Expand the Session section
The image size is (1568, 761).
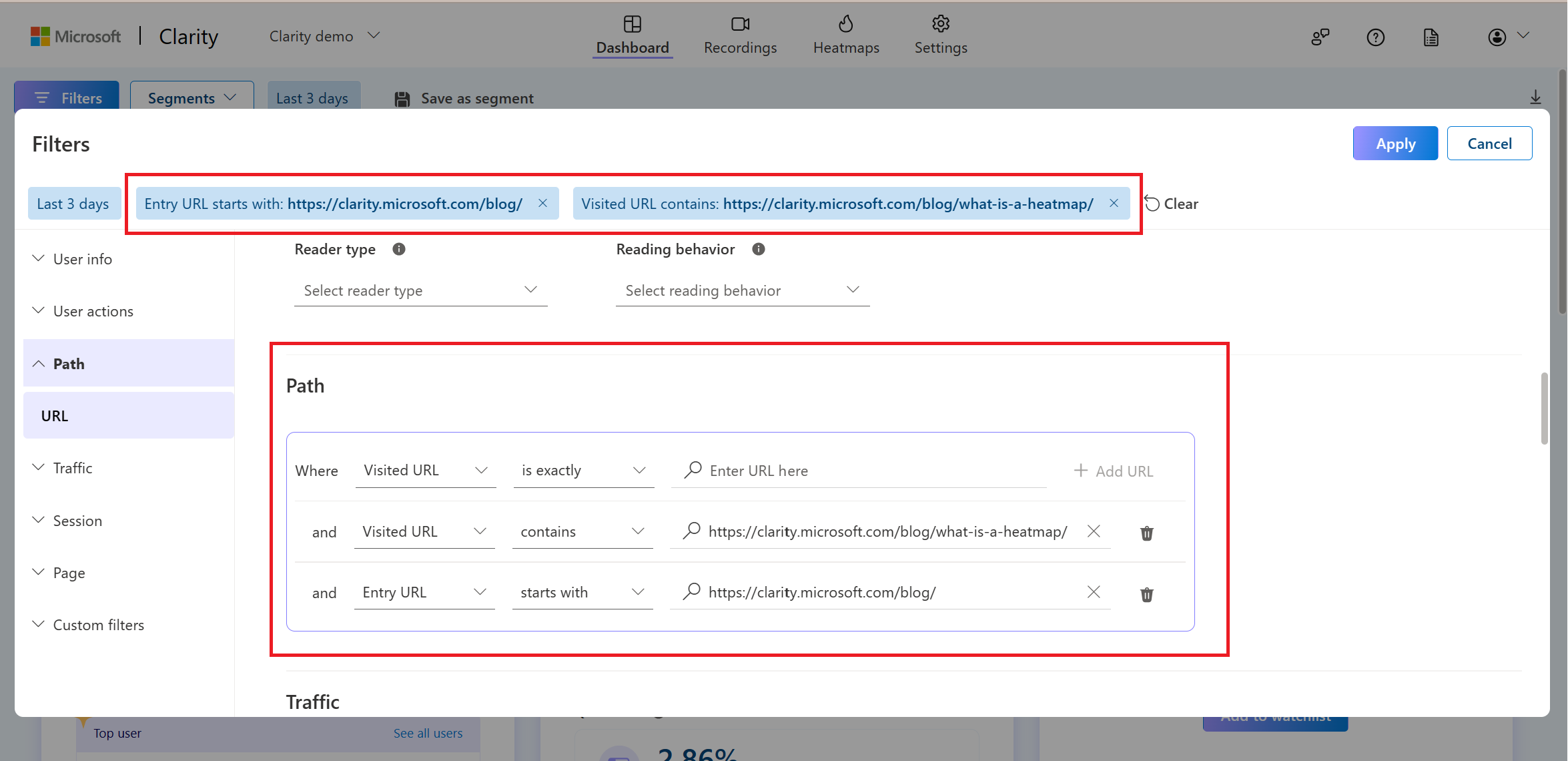[x=128, y=521]
